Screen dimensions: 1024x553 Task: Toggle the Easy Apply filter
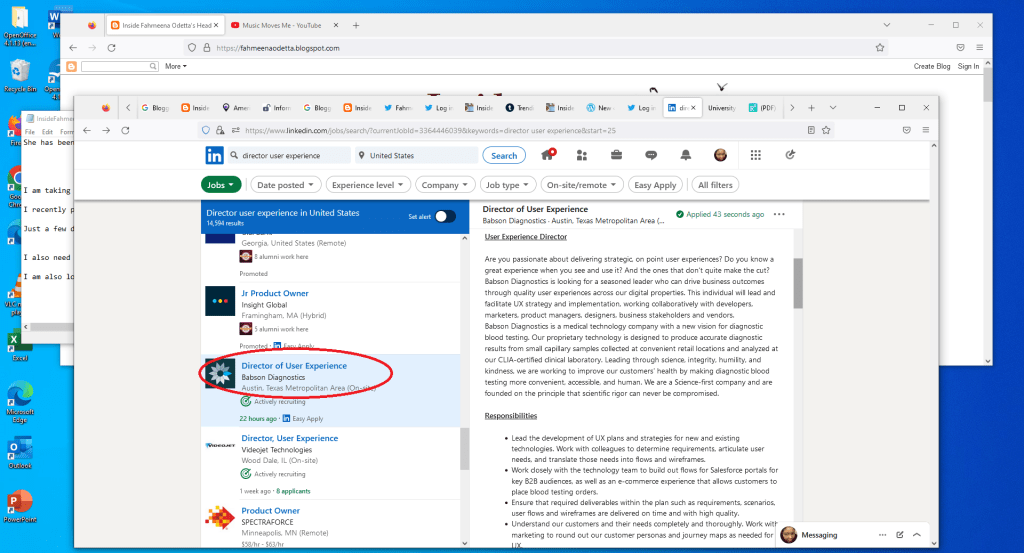(x=655, y=185)
